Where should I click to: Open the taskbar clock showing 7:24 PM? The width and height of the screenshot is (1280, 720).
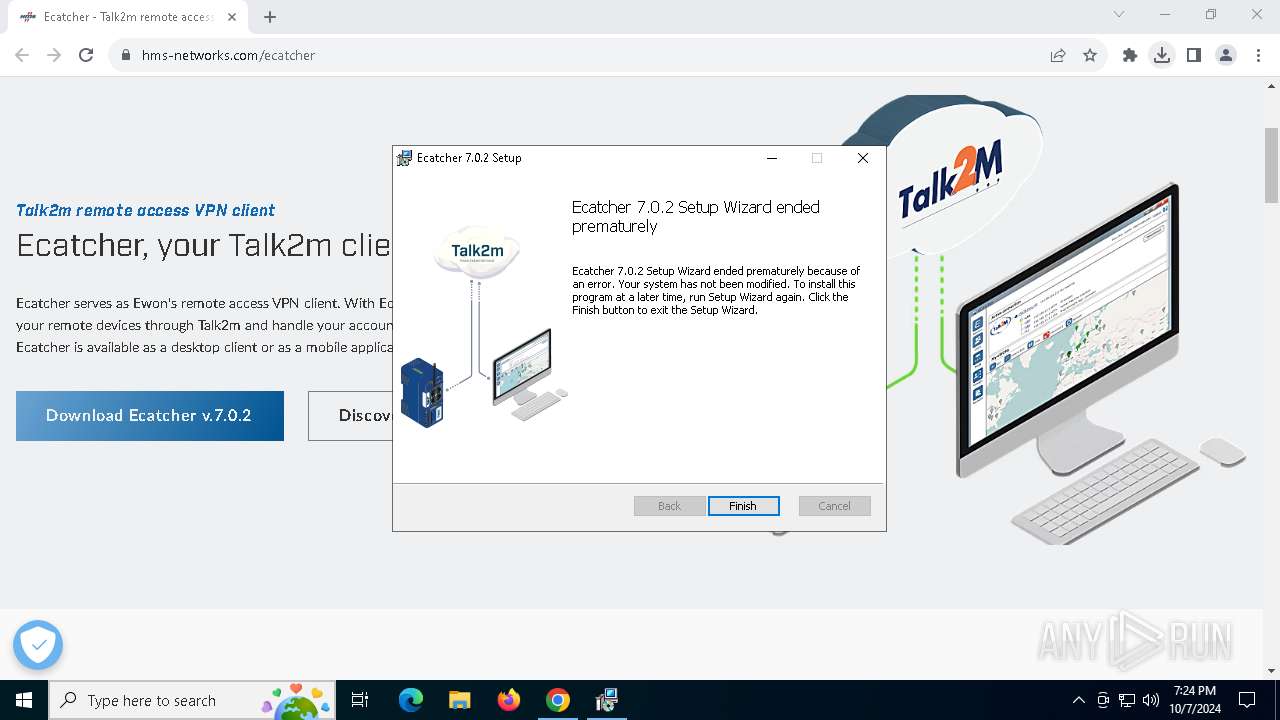(1195, 700)
